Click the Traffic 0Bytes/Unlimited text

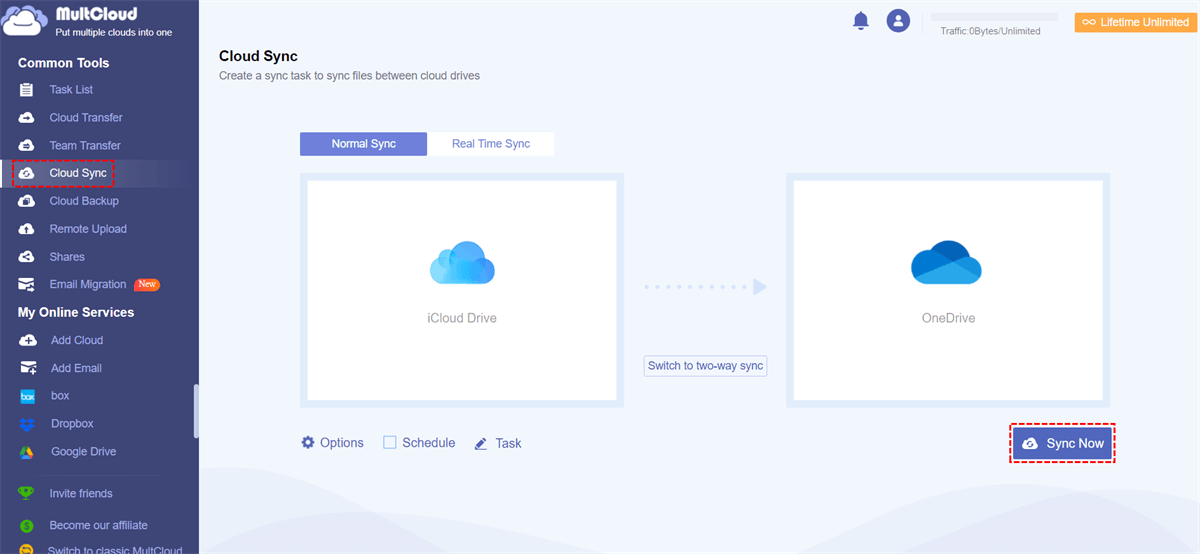(990, 31)
